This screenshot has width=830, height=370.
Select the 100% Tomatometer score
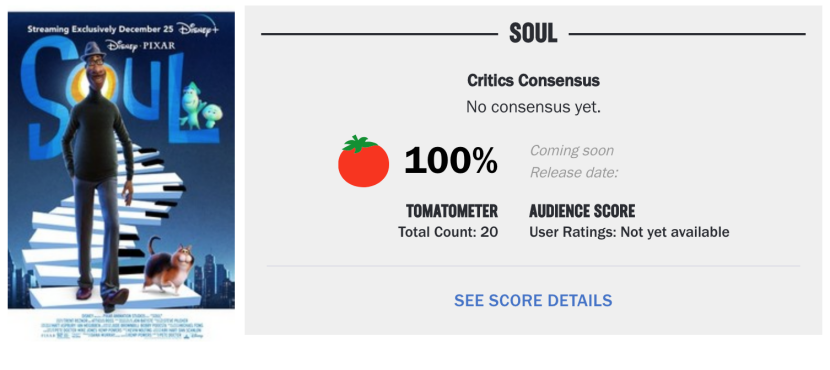click(x=450, y=160)
